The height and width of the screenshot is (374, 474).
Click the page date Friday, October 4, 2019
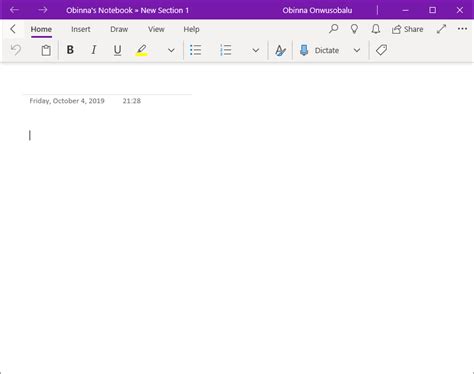coord(67,101)
